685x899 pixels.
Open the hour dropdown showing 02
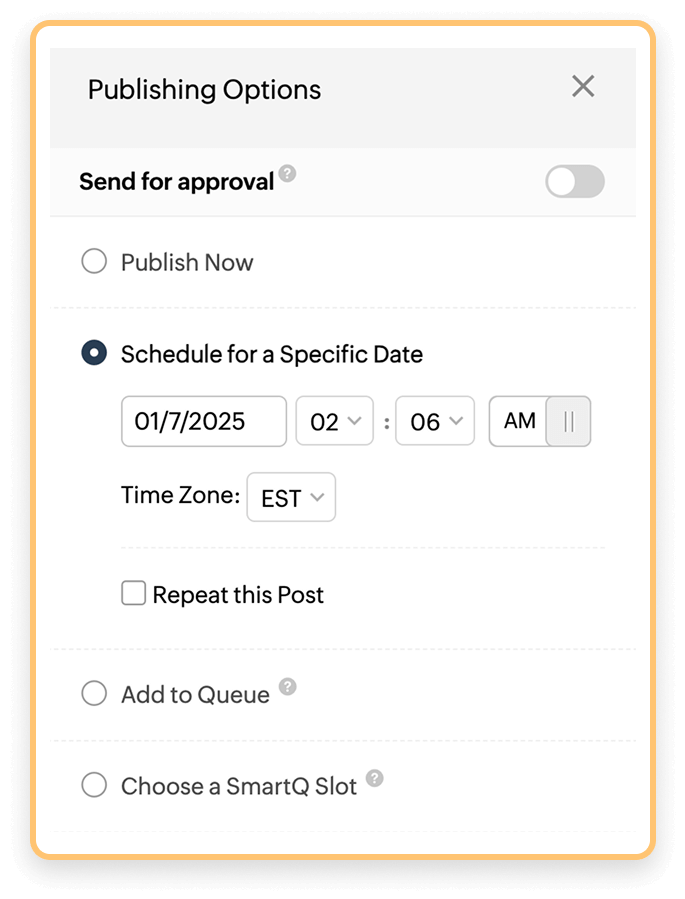pyautogui.click(x=334, y=421)
